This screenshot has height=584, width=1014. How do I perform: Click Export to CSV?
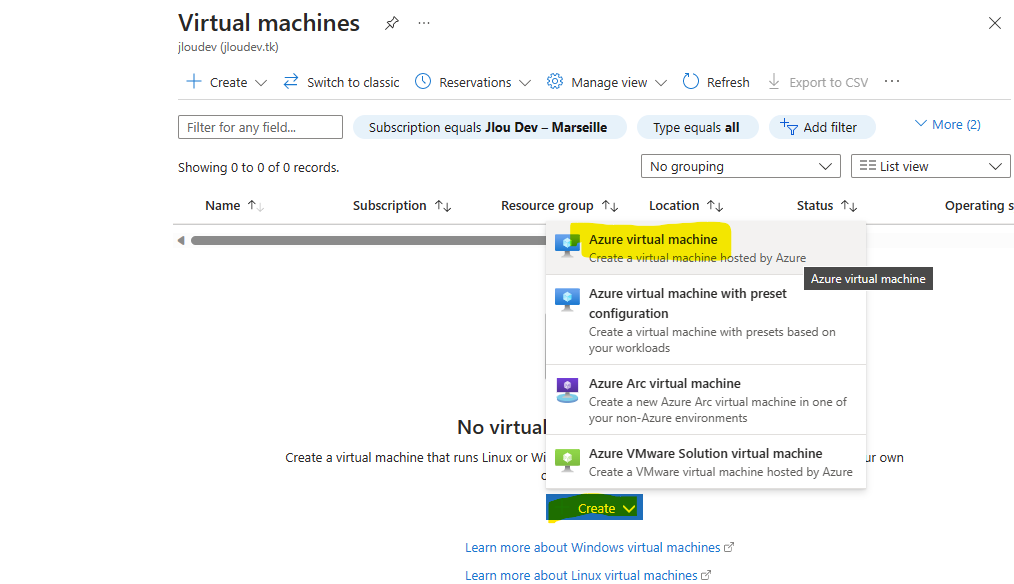[817, 82]
